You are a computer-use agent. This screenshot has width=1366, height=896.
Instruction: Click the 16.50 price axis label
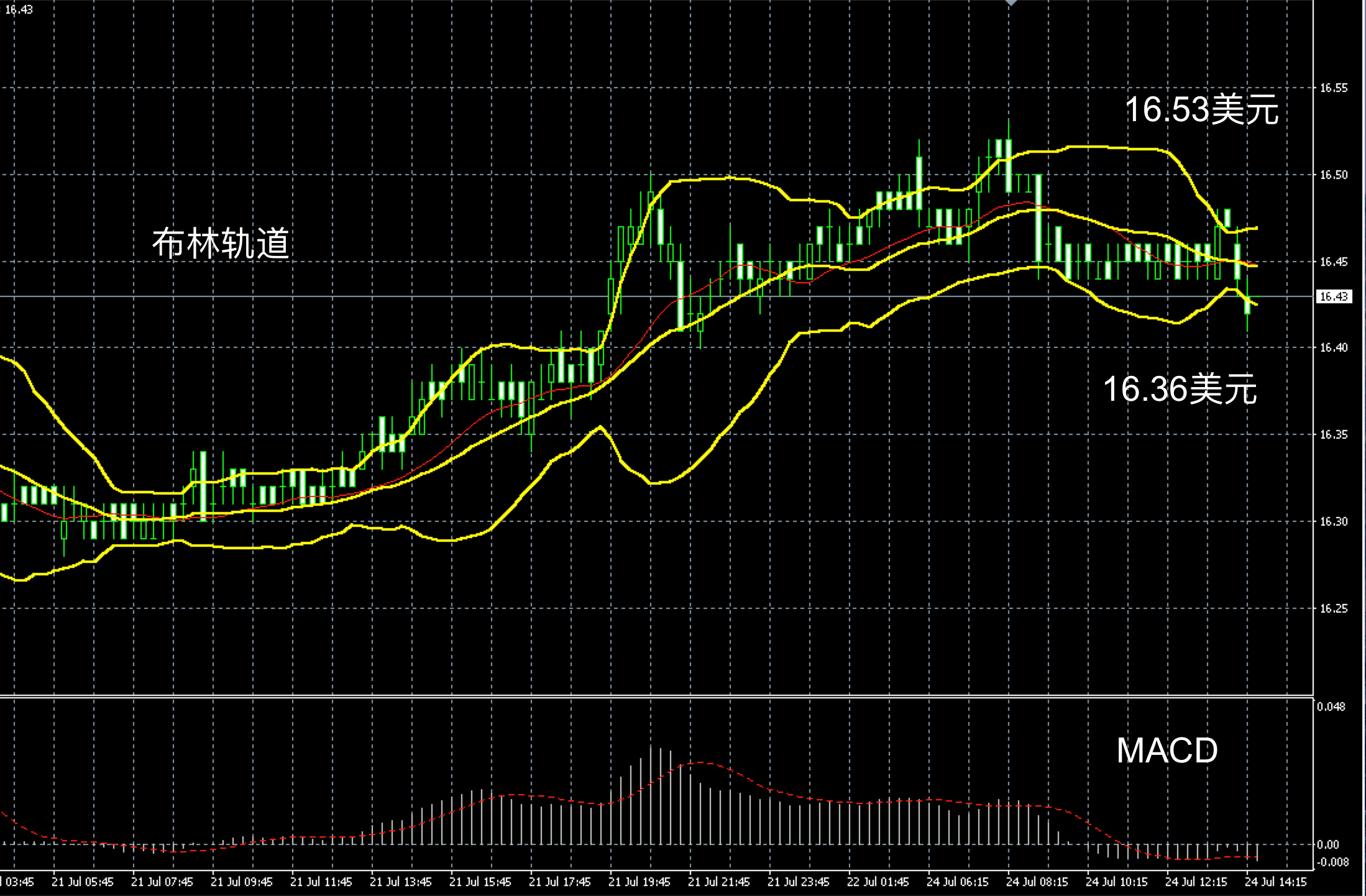pyautogui.click(x=1334, y=175)
